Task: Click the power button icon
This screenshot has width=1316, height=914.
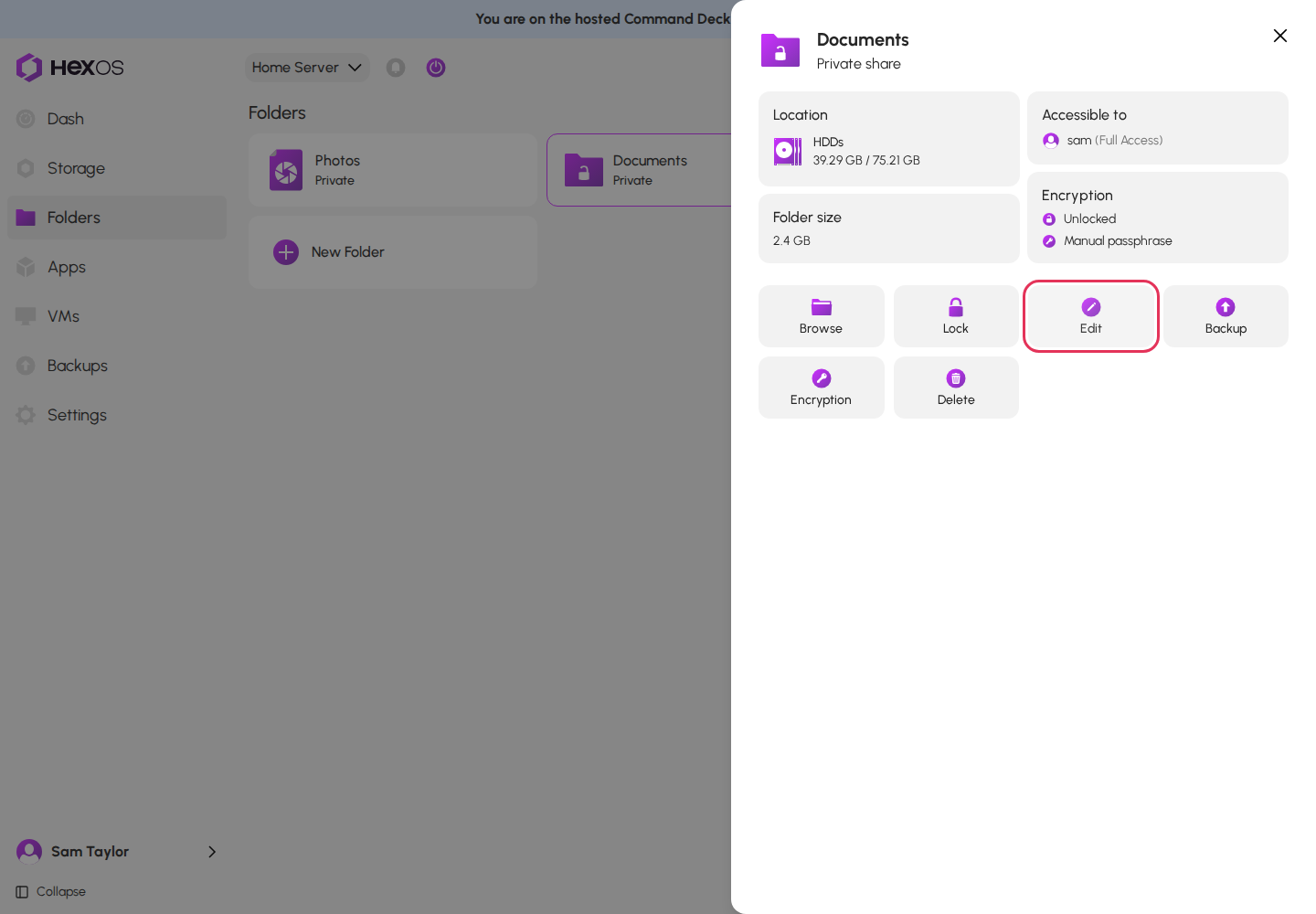Action: click(436, 68)
